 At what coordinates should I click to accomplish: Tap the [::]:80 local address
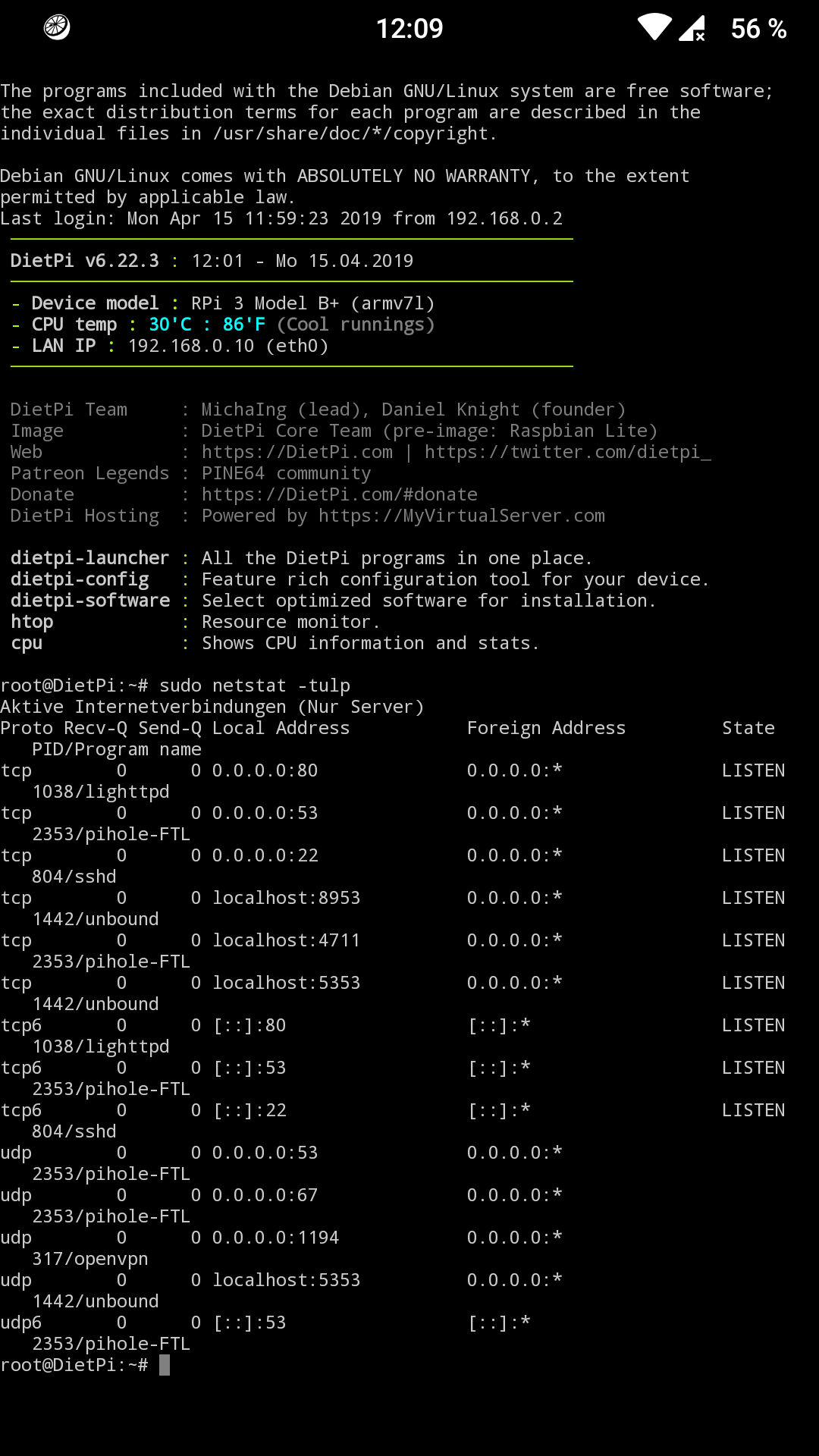click(x=249, y=1025)
